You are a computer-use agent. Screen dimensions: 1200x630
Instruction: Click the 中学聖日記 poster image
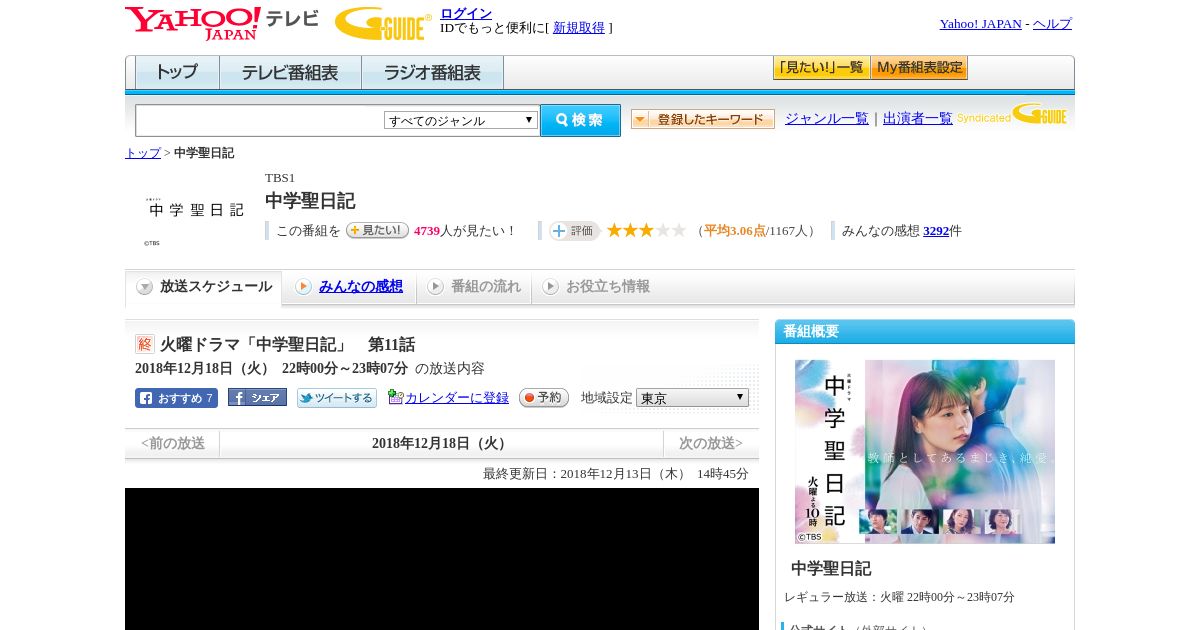click(x=925, y=452)
